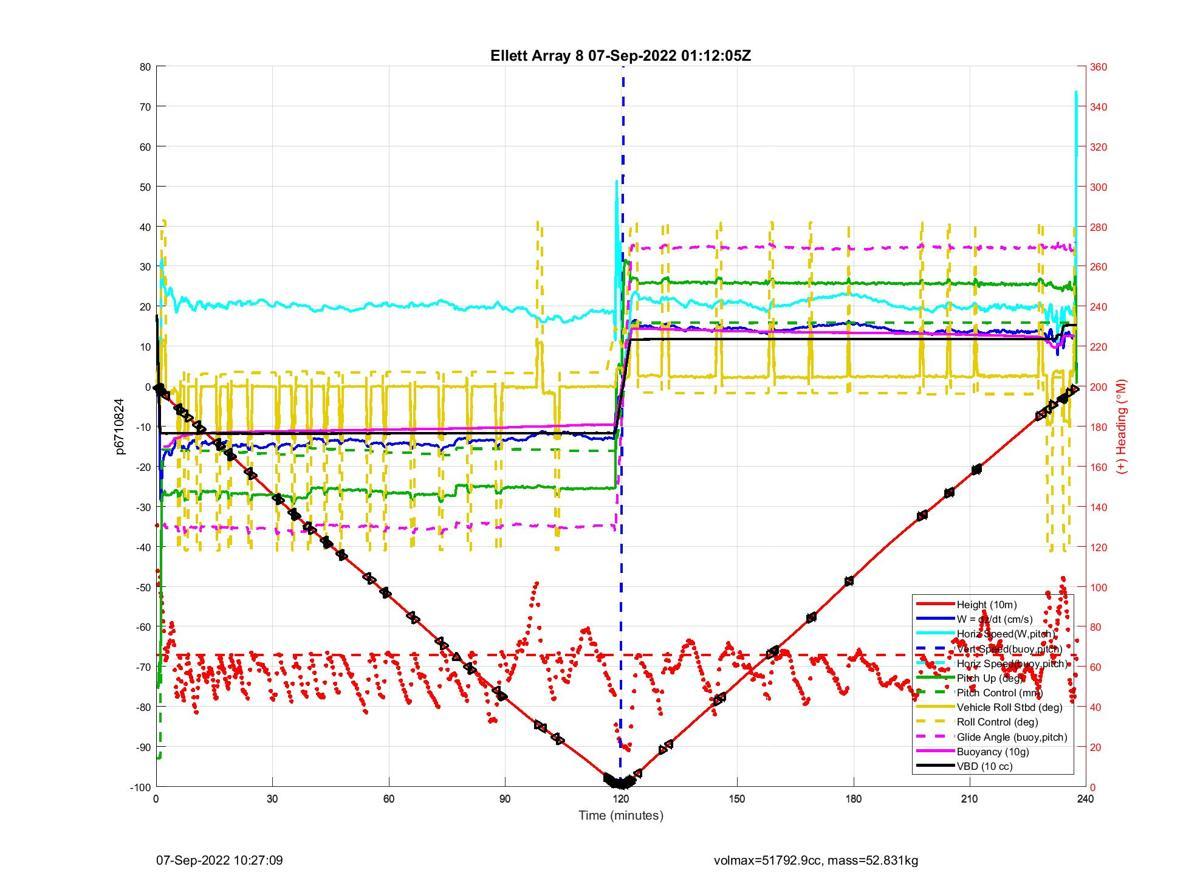
Task: Select the x-axis label "Time (minutes)"
Action: tap(621, 815)
